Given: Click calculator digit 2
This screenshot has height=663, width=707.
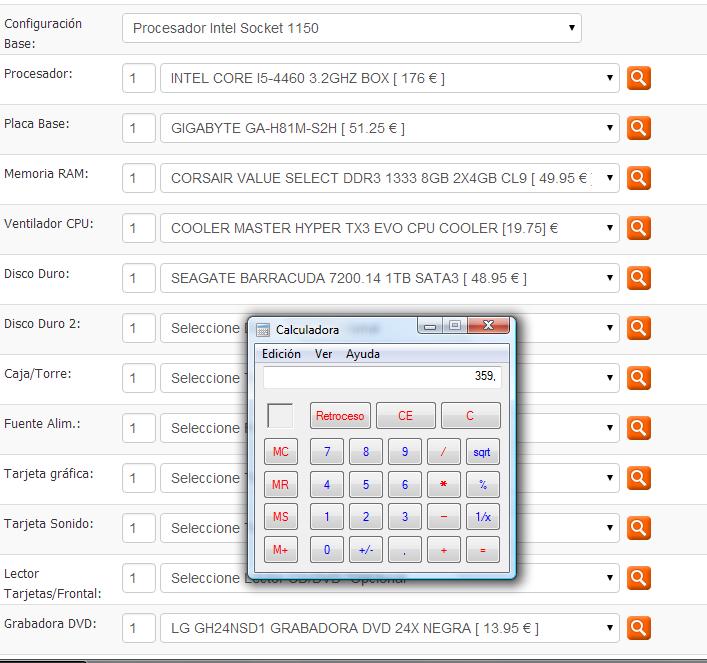Looking at the screenshot, I should click(x=366, y=517).
